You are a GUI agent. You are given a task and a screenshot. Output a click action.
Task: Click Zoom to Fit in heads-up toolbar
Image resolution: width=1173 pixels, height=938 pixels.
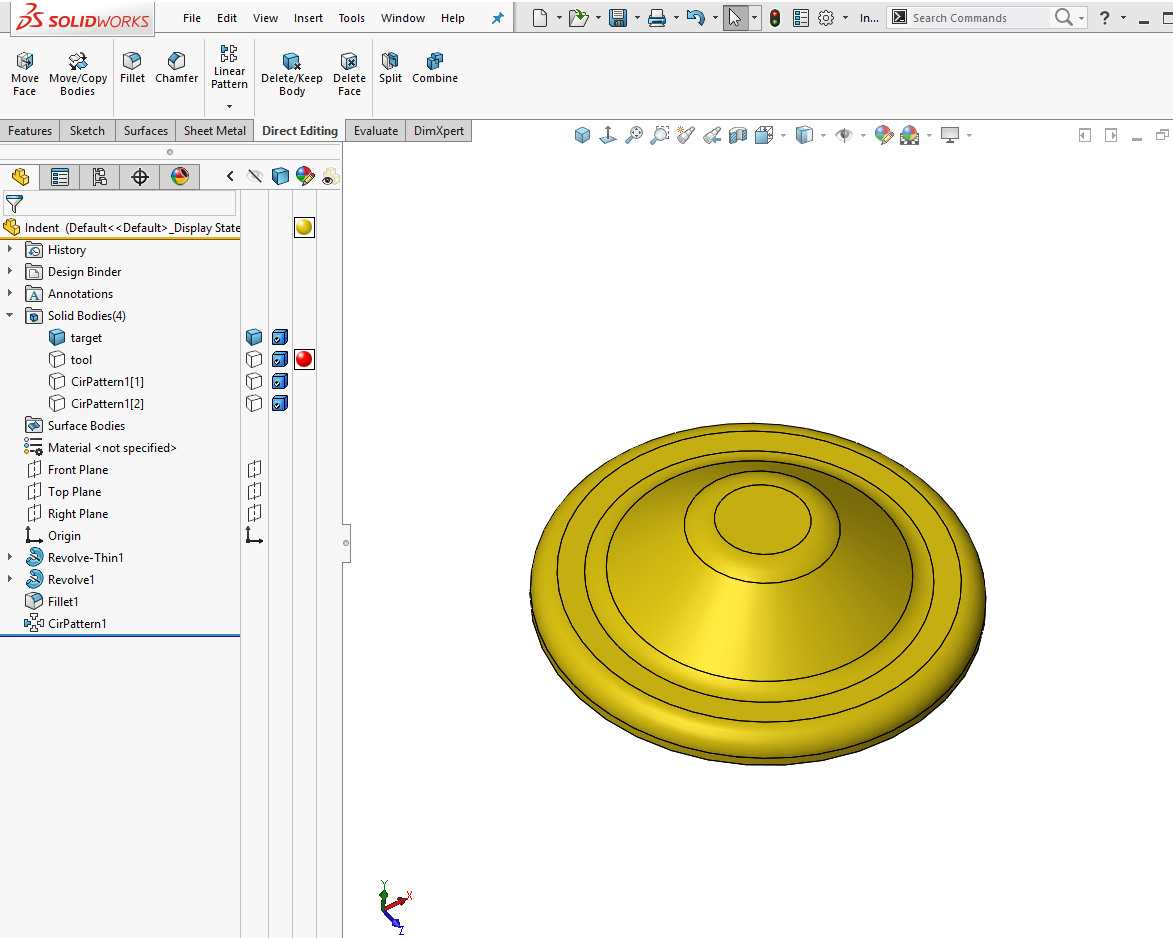(634, 135)
